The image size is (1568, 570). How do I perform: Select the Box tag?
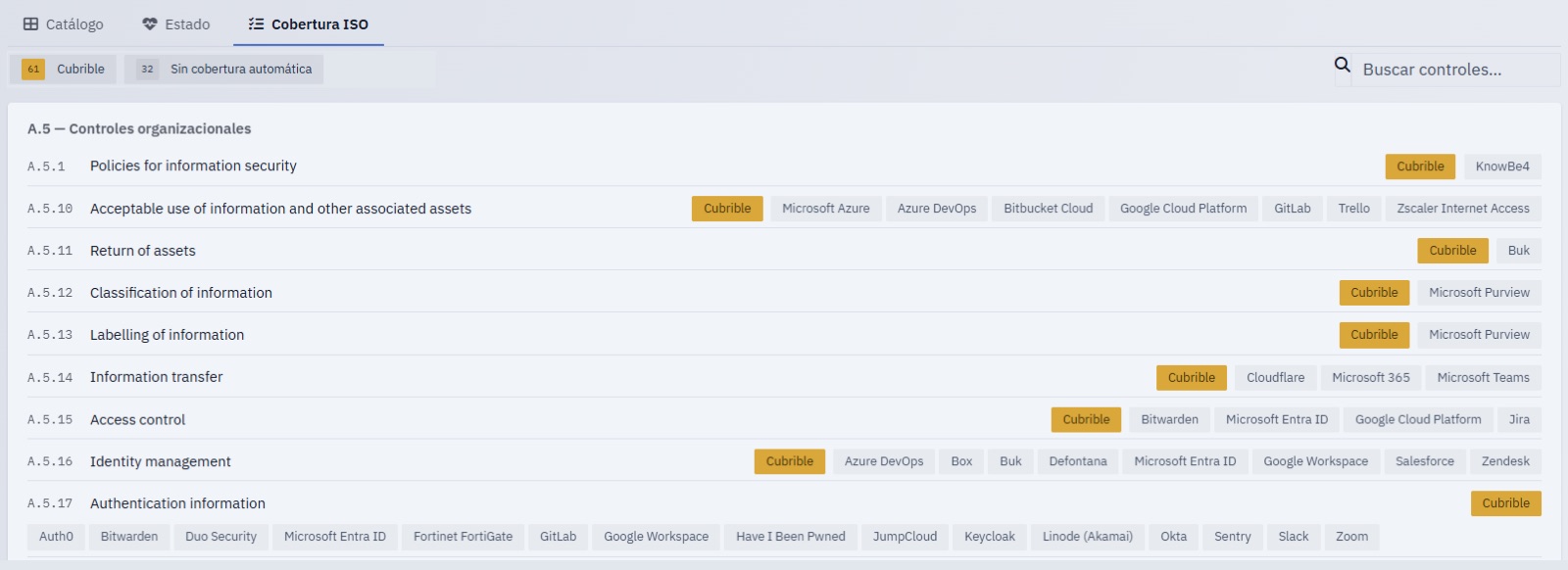(961, 461)
